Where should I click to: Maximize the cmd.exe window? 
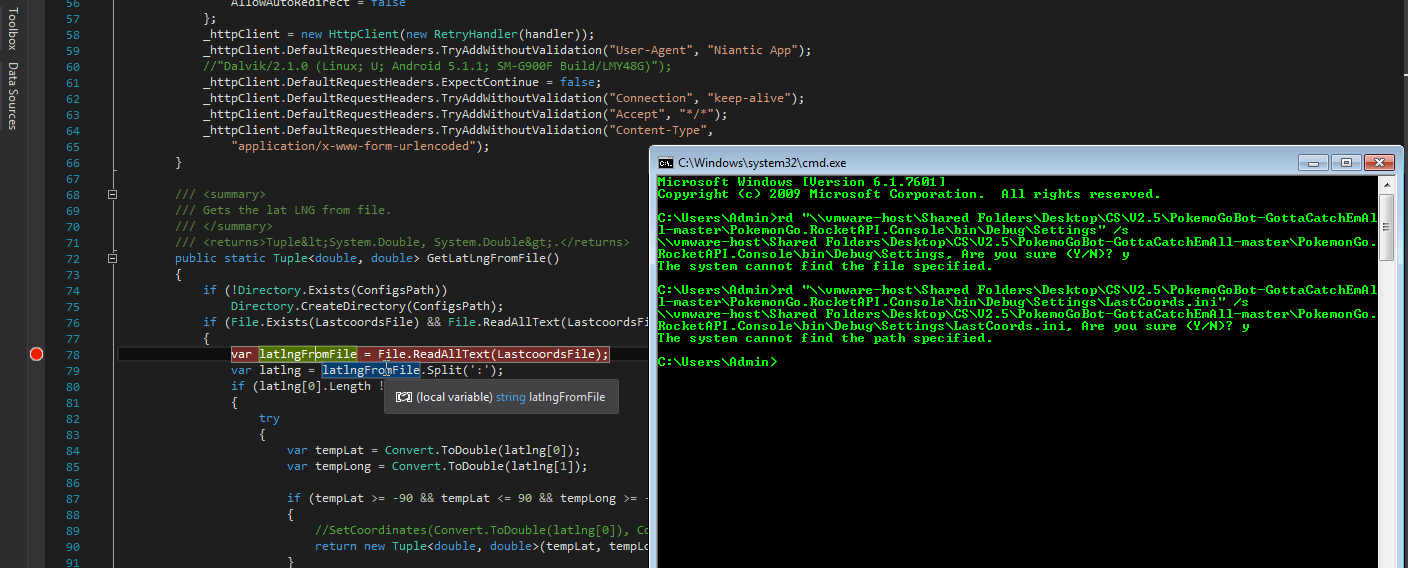coord(1346,162)
